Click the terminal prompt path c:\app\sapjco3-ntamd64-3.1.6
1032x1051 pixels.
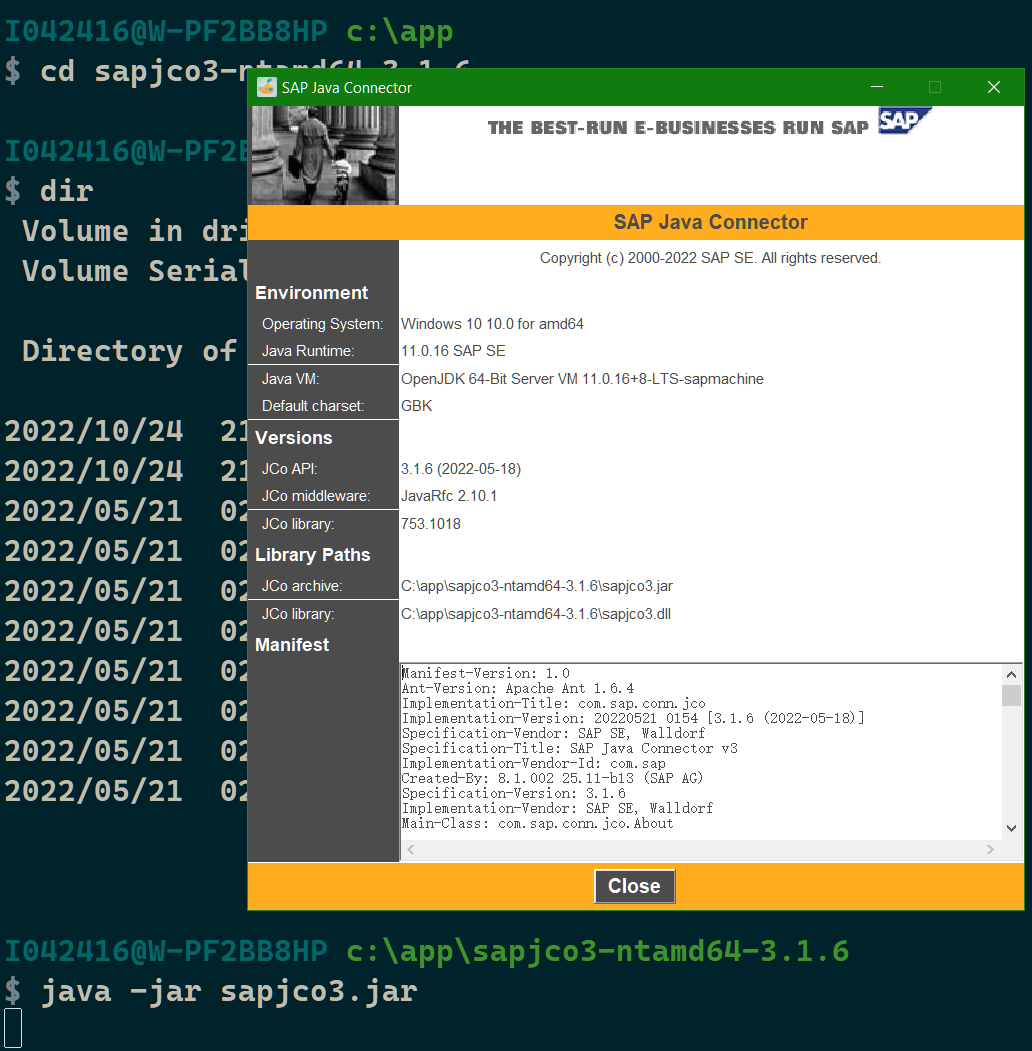pyautogui.click(x=597, y=951)
